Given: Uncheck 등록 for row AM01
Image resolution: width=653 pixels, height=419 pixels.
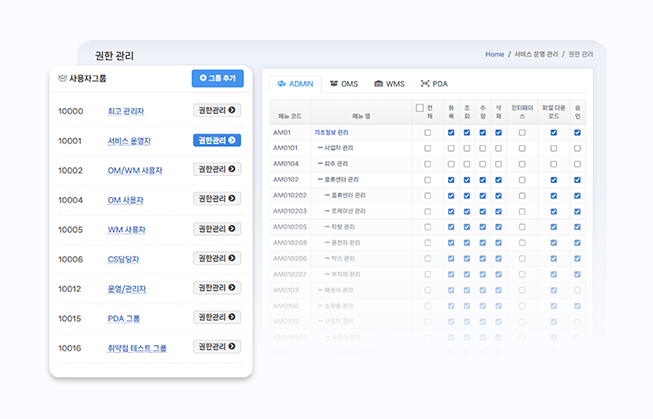Looking at the screenshot, I should pos(451,132).
